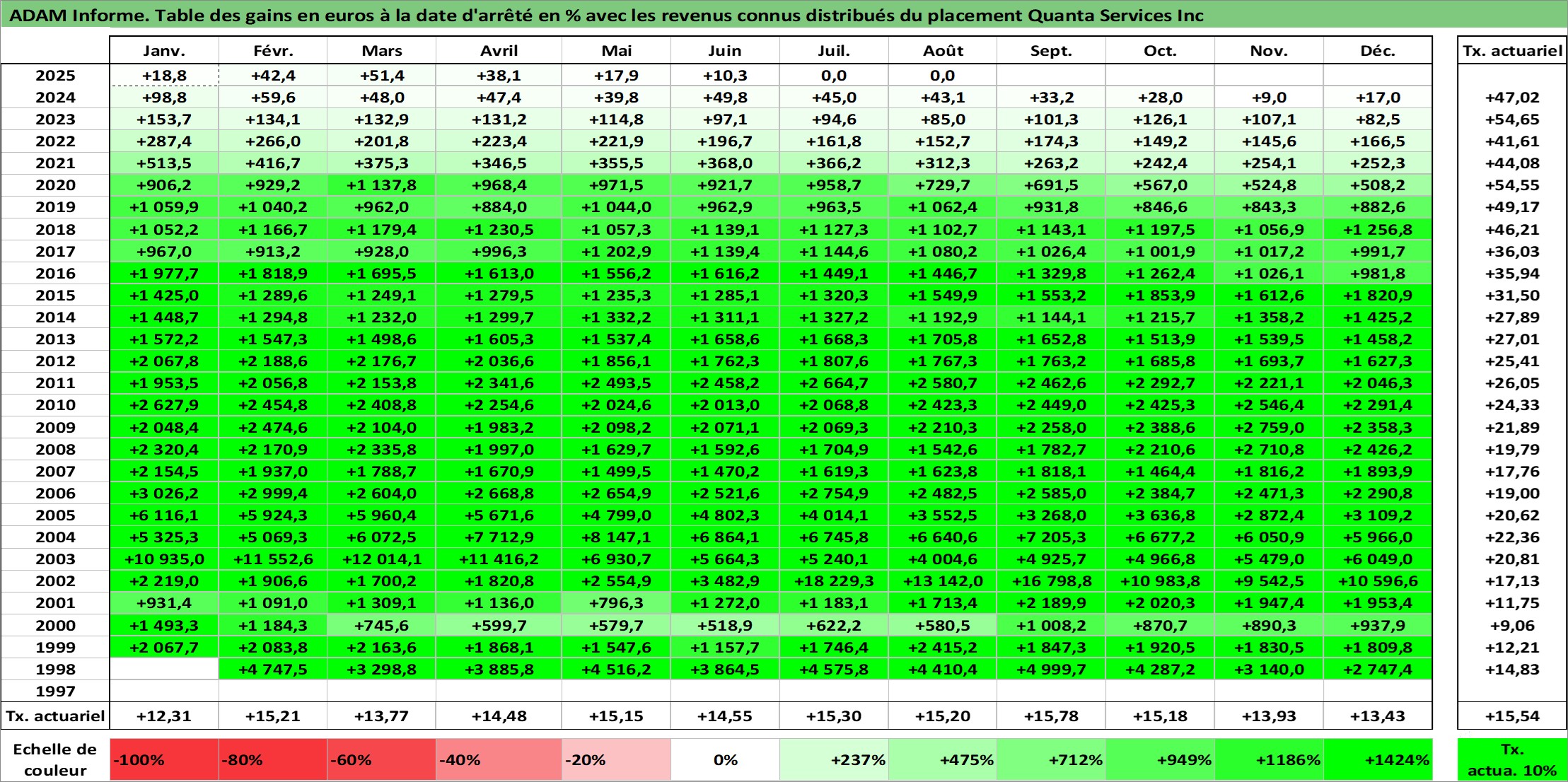Select the 2003 row label

[55, 559]
